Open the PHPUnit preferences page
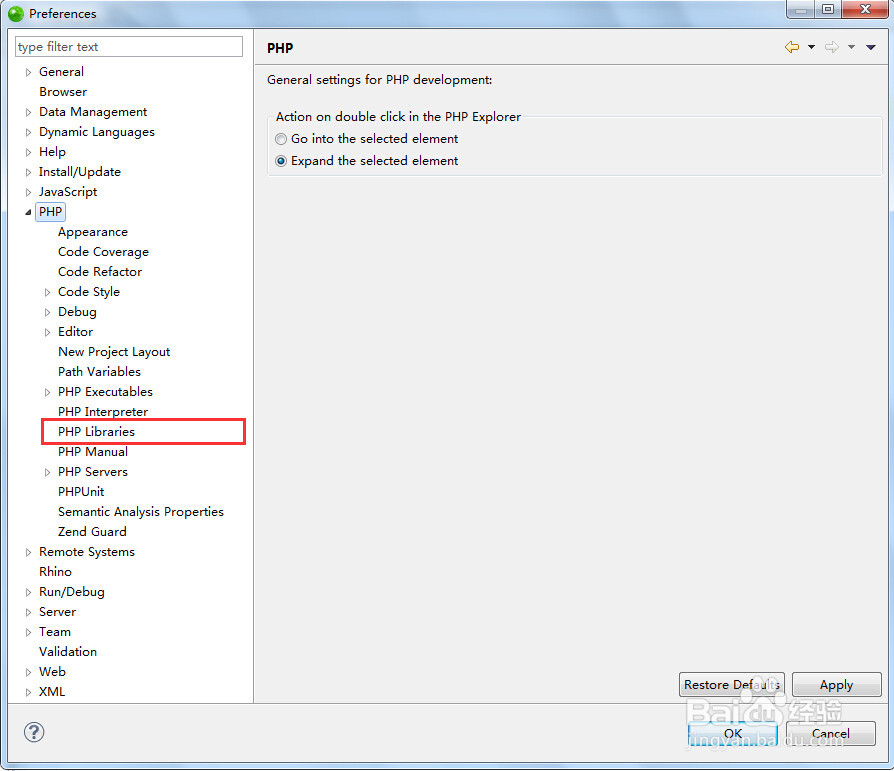 point(81,492)
